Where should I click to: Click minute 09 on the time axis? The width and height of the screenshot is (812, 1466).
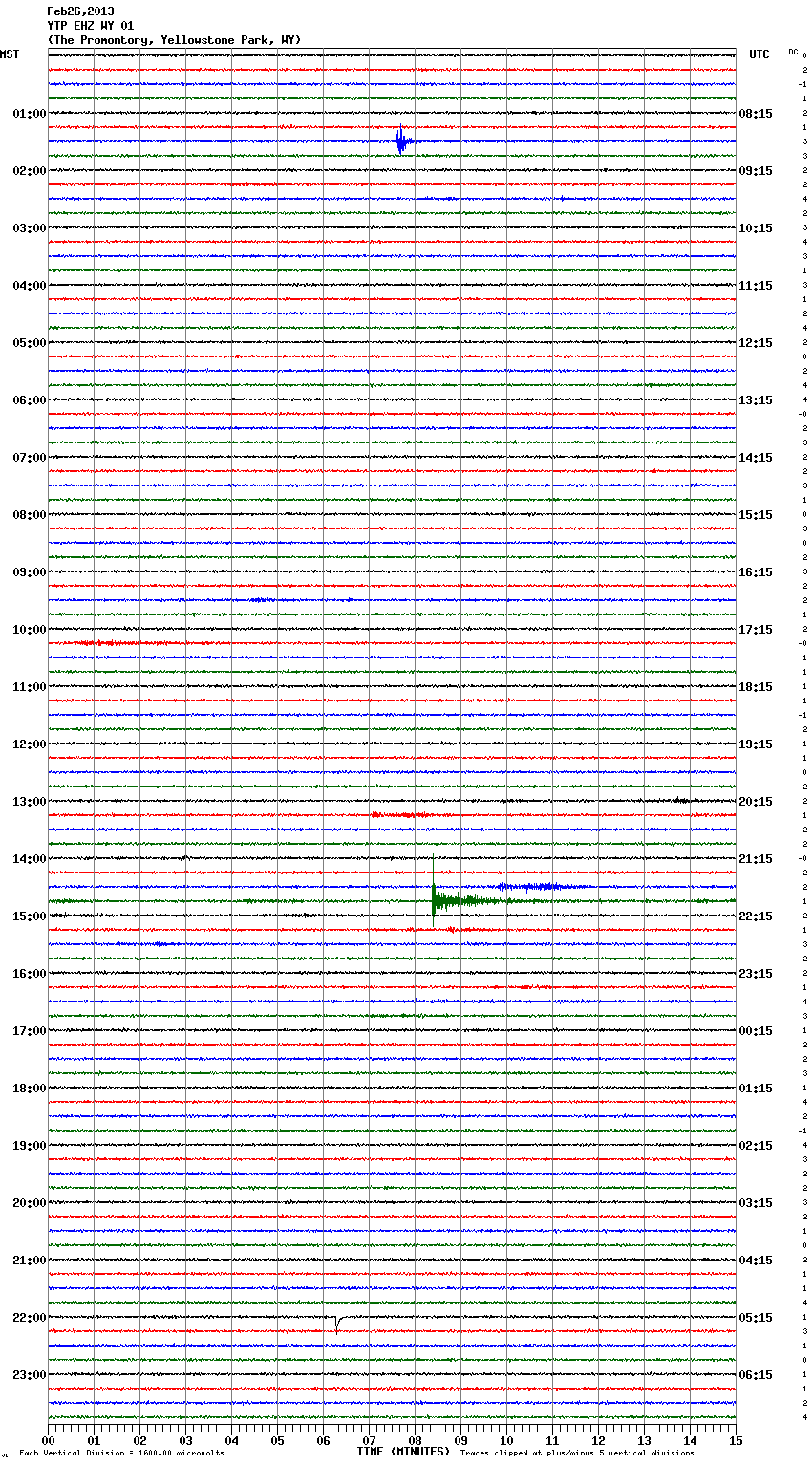[460, 1441]
